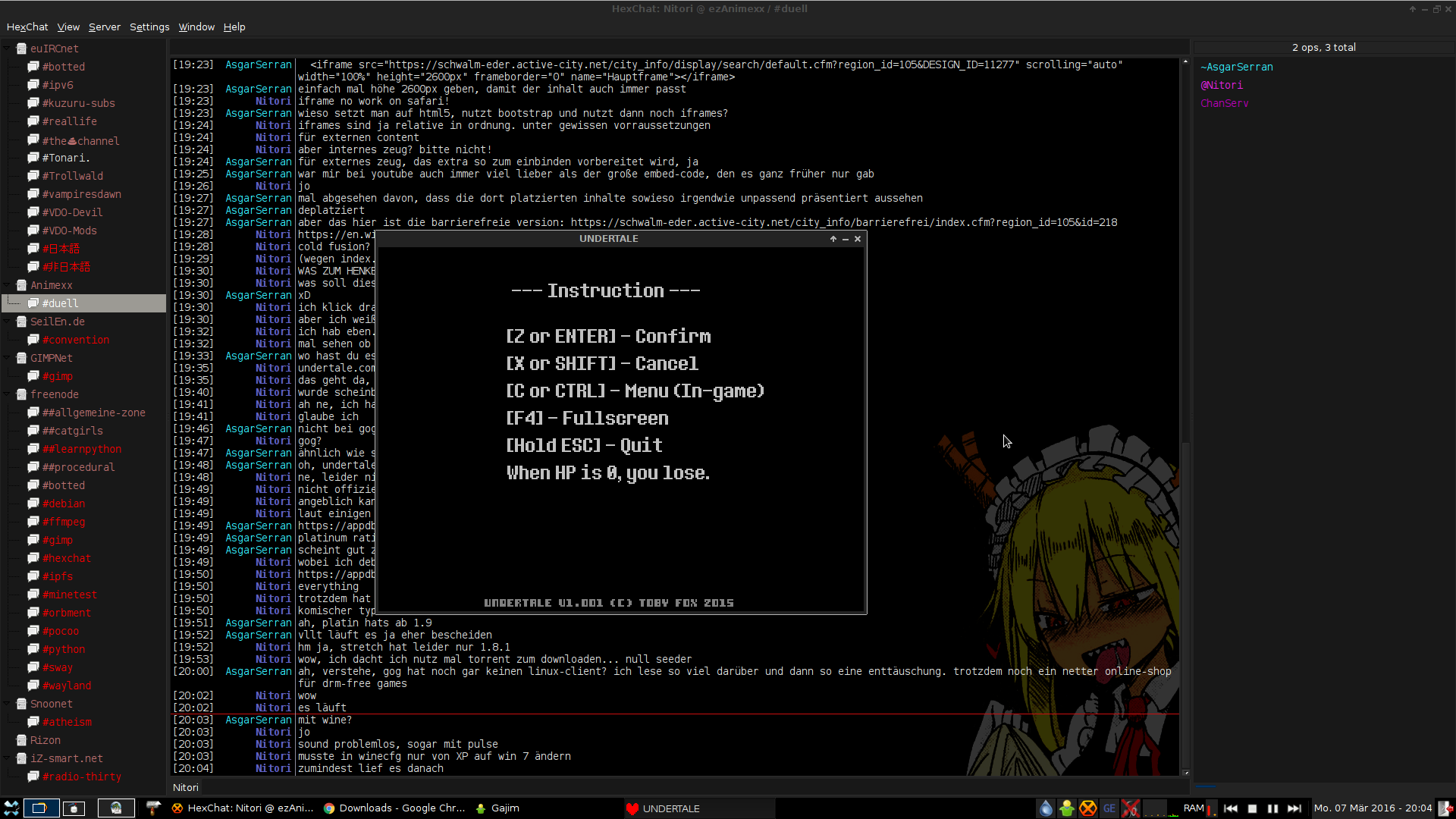Open the Server menu
The image size is (1456, 819).
105,27
